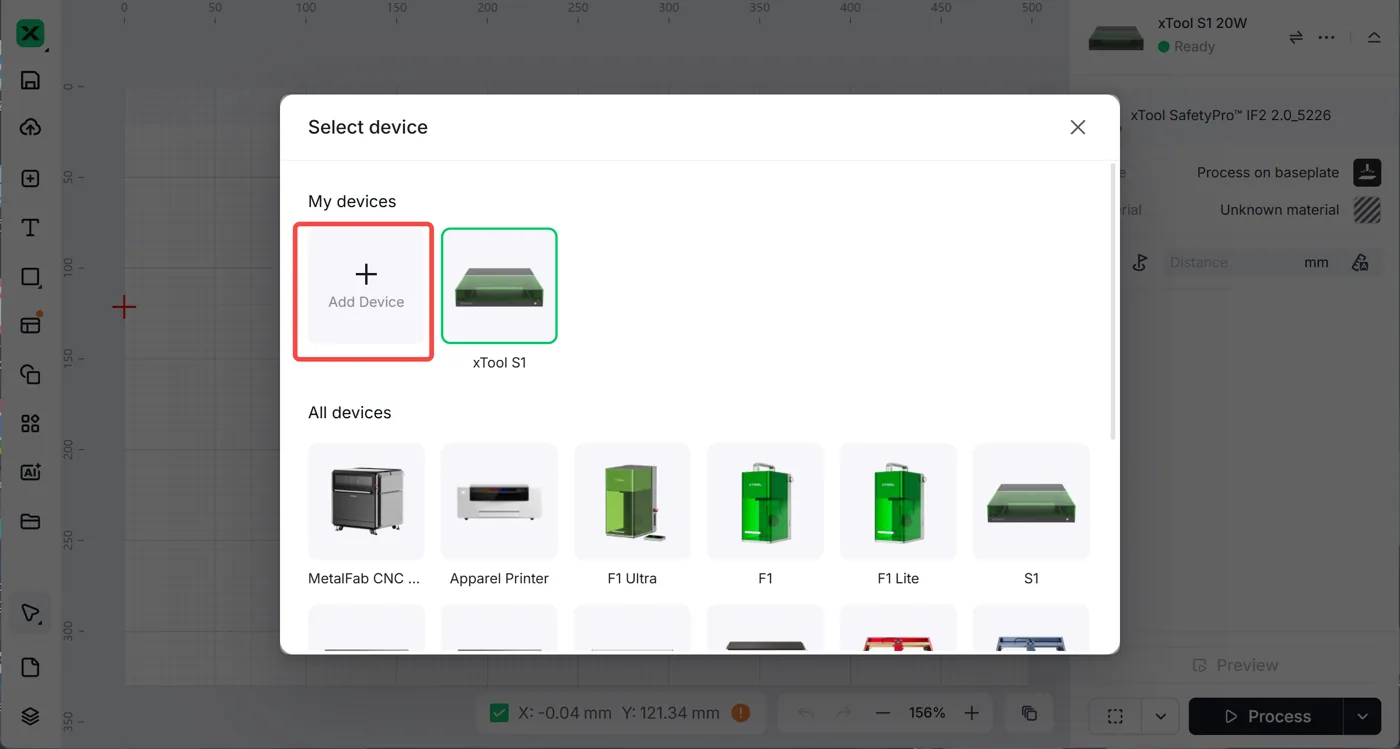Close the Select device dialog
Screen dimensions: 1400x749
(x=1077, y=127)
